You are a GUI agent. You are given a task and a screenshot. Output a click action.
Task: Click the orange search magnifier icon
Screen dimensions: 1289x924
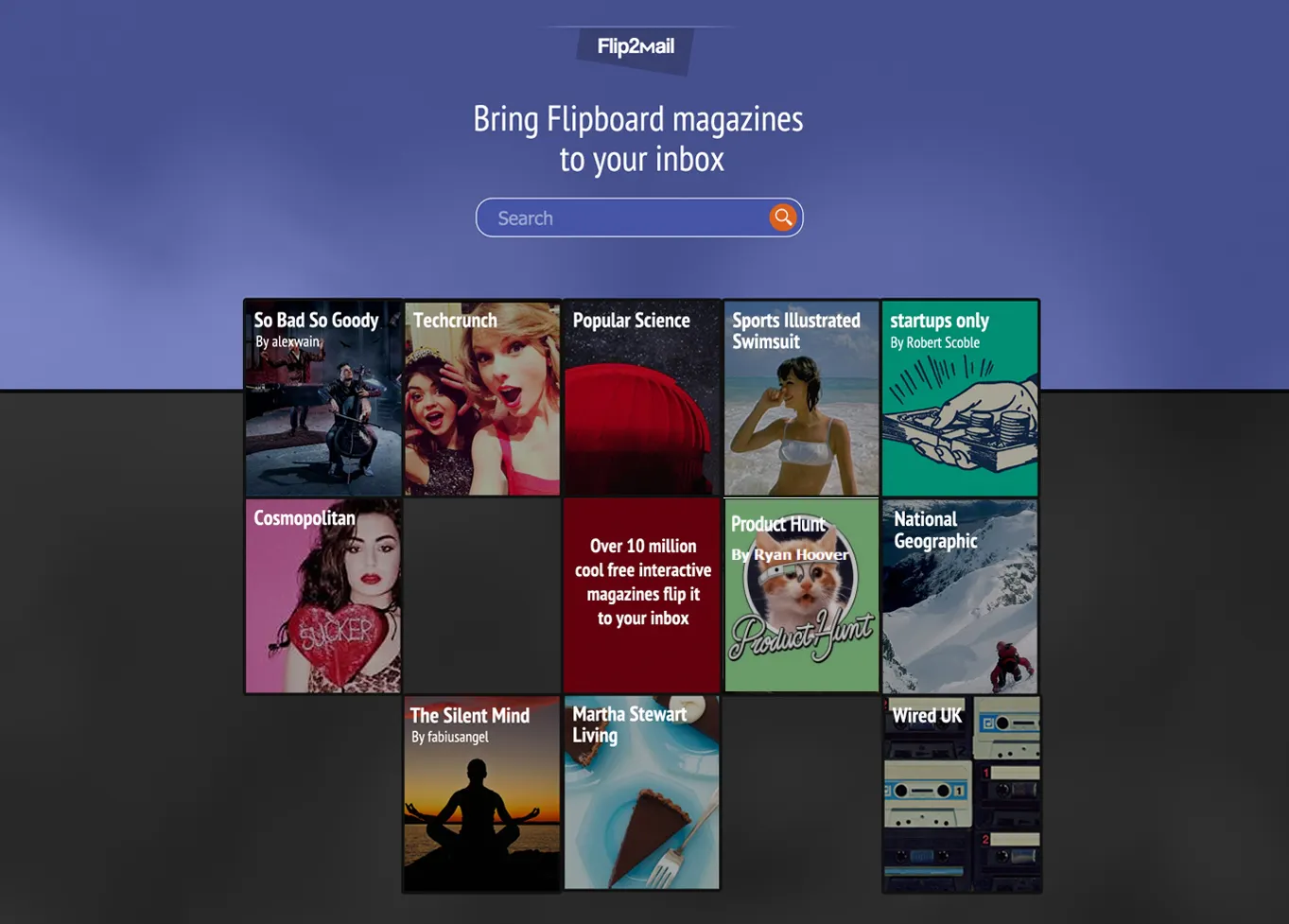coord(782,218)
